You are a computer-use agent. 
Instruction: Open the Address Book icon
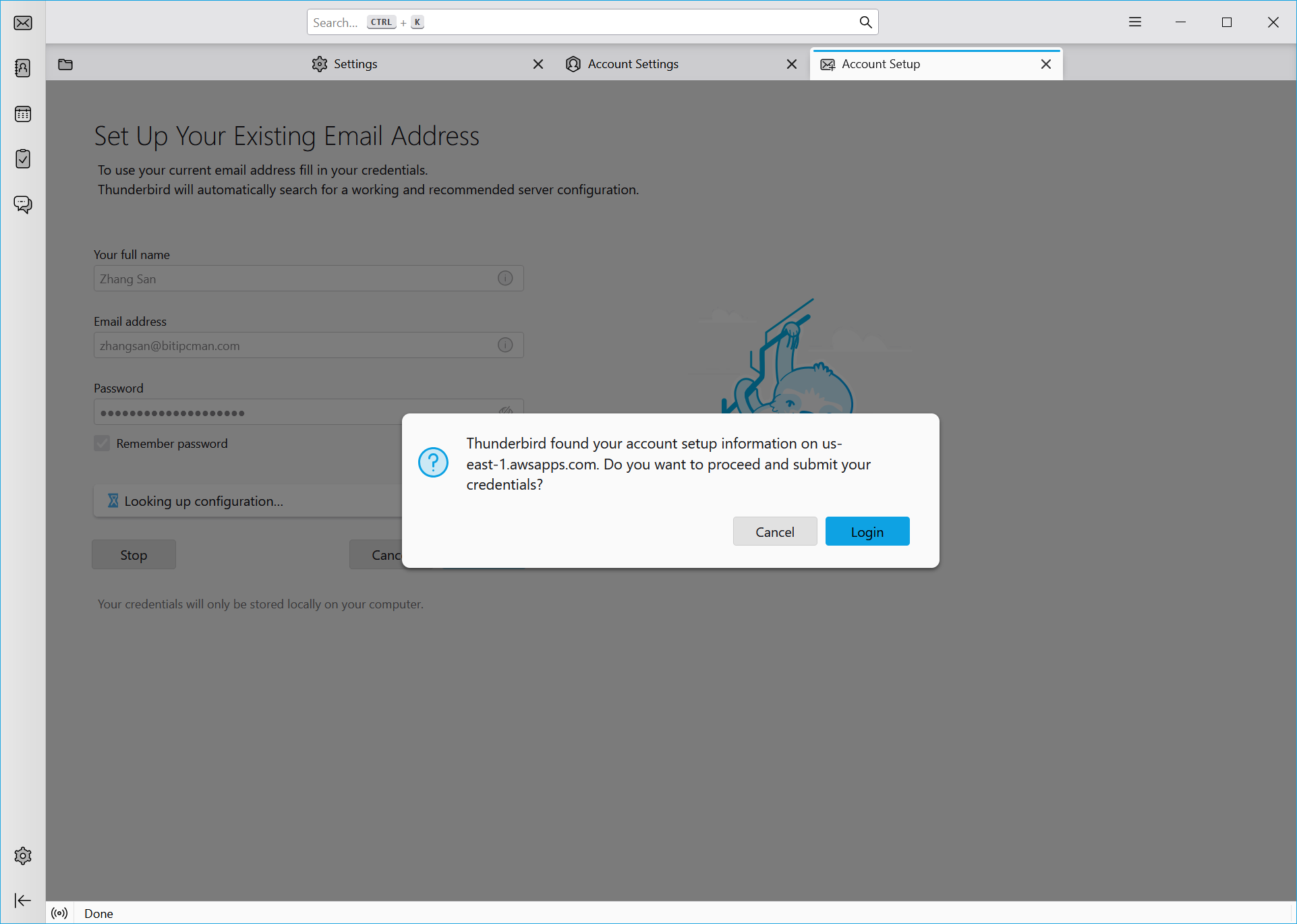coord(23,68)
